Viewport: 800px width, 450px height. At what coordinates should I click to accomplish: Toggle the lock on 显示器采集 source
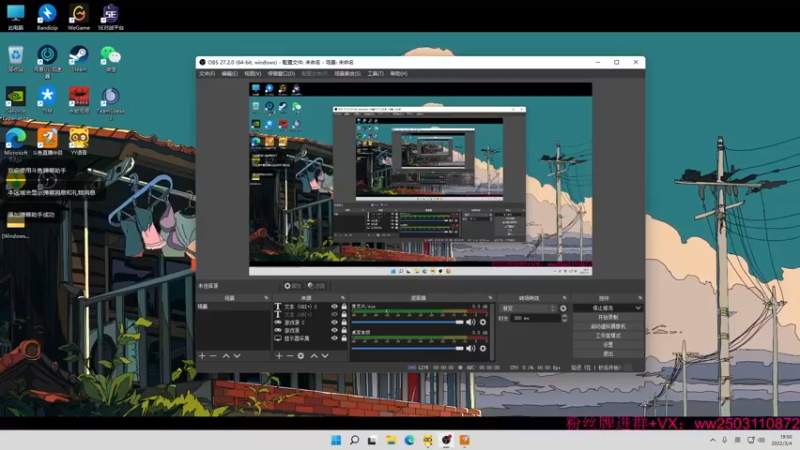[344, 338]
